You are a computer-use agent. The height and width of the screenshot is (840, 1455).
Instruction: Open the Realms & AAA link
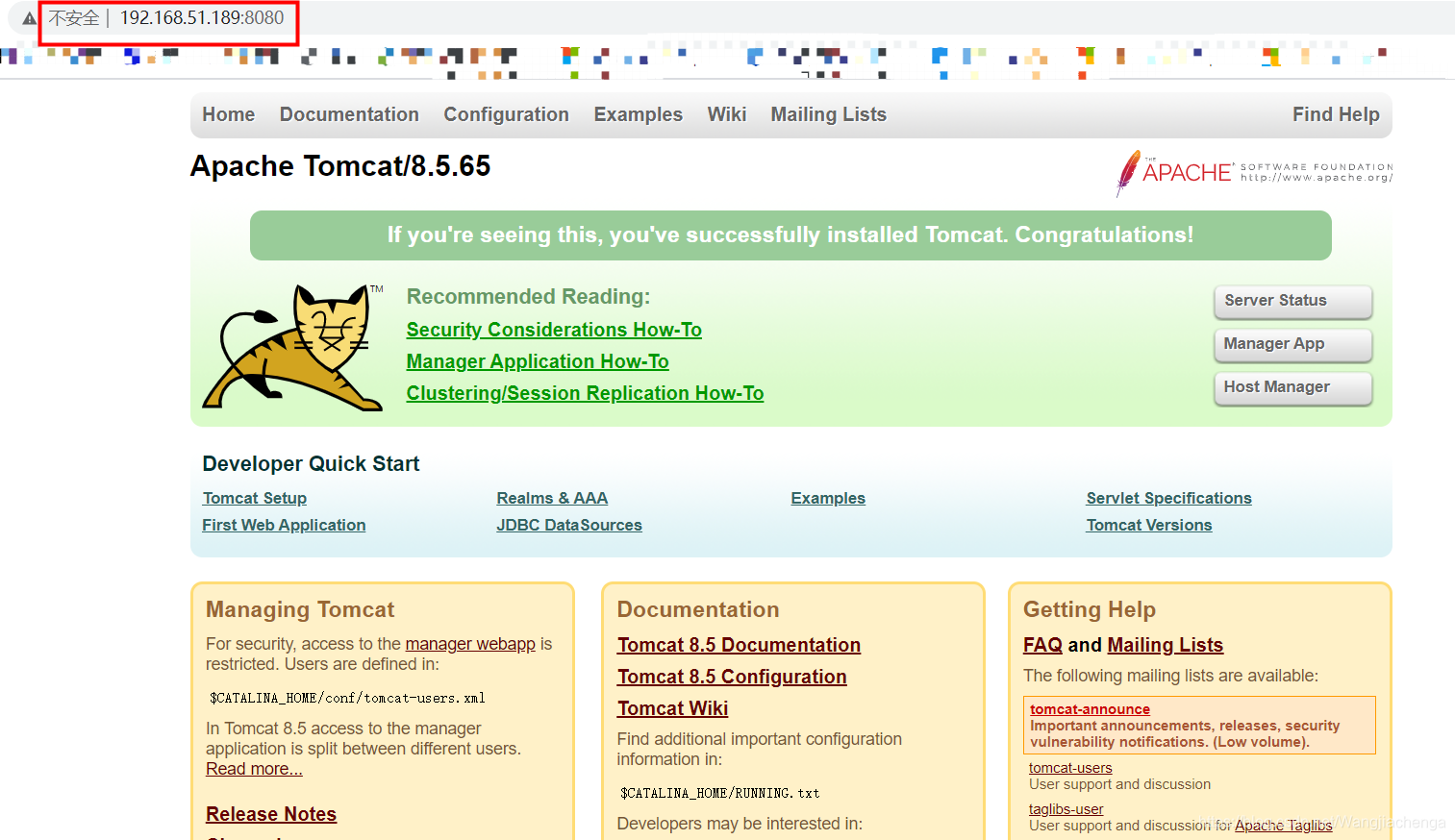pyautogui.click(x=552, y=498)
